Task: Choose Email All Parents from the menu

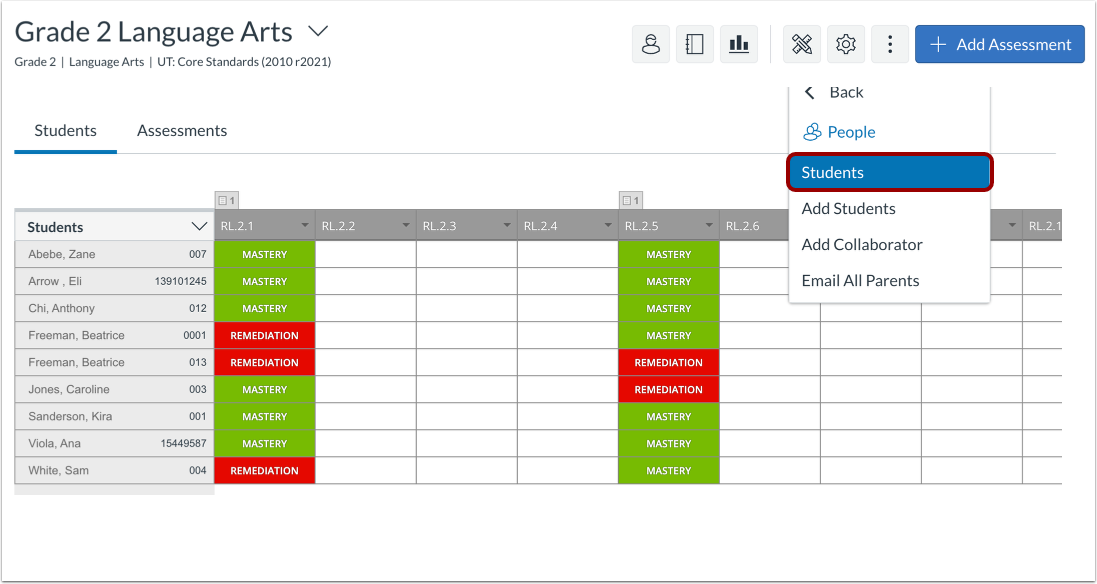Action: pyautogui.click(x=859, y=280)
